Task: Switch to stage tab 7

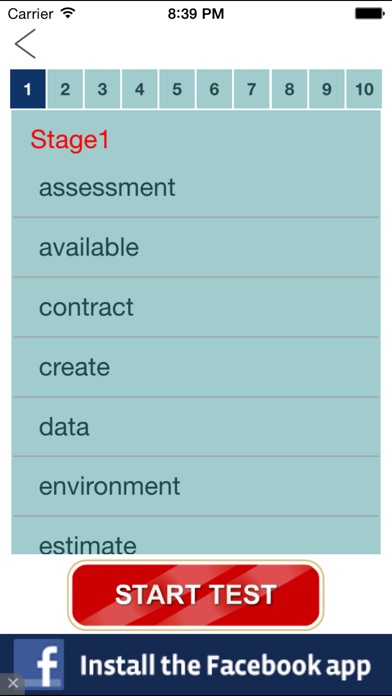Action: coord(251,89)
